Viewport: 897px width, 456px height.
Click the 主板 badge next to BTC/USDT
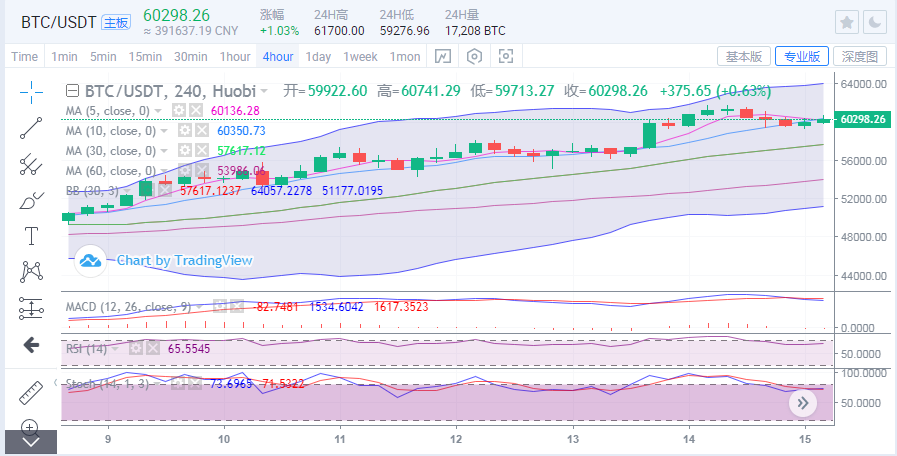(116, 22)
